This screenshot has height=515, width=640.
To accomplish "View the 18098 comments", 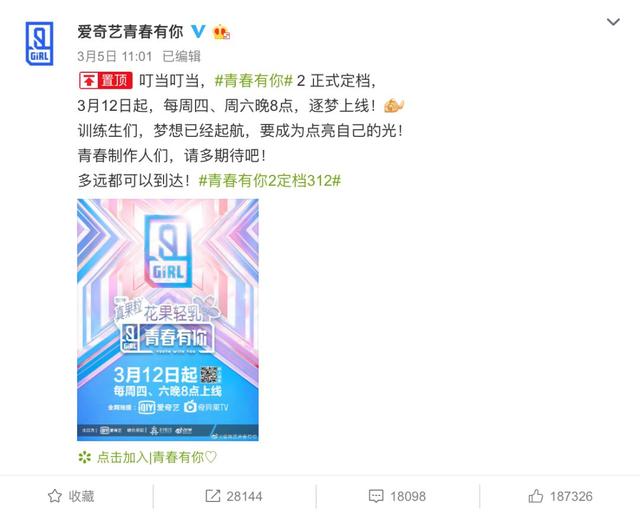I will (x=408, y=497).
